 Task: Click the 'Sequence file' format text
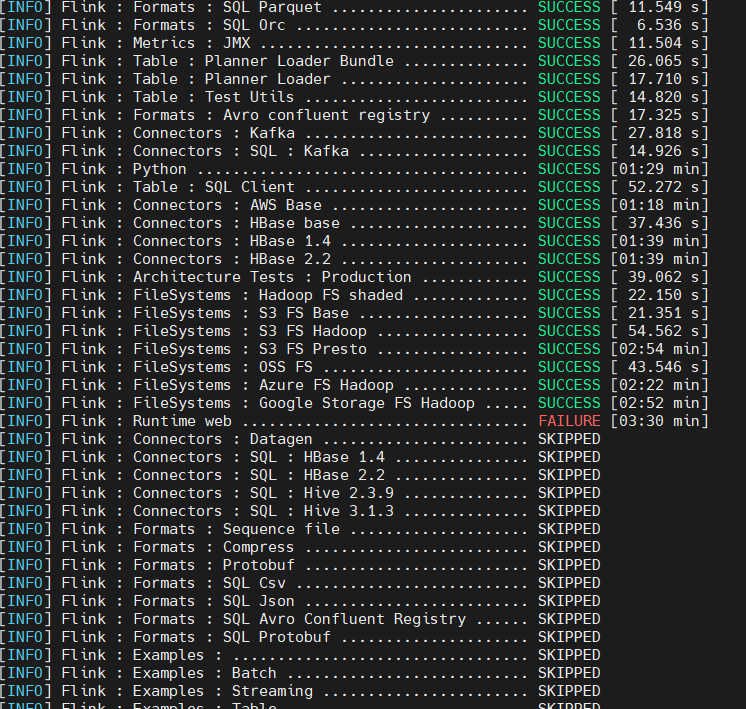[281, 529]
